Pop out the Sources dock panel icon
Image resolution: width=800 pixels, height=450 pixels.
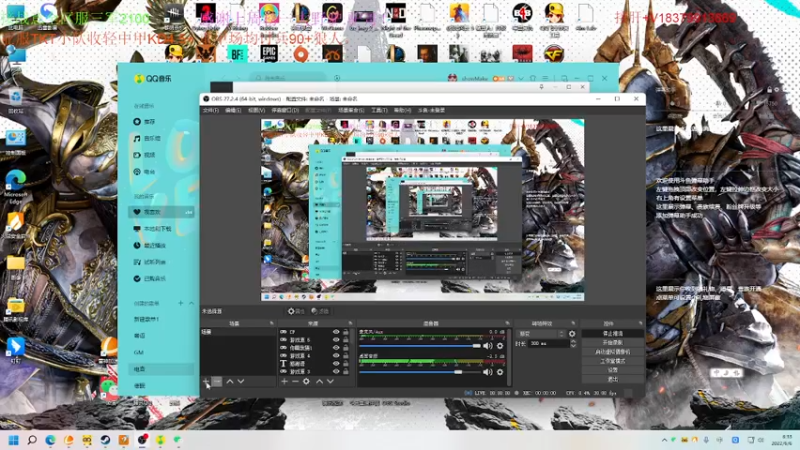click(x=350, y=323)
